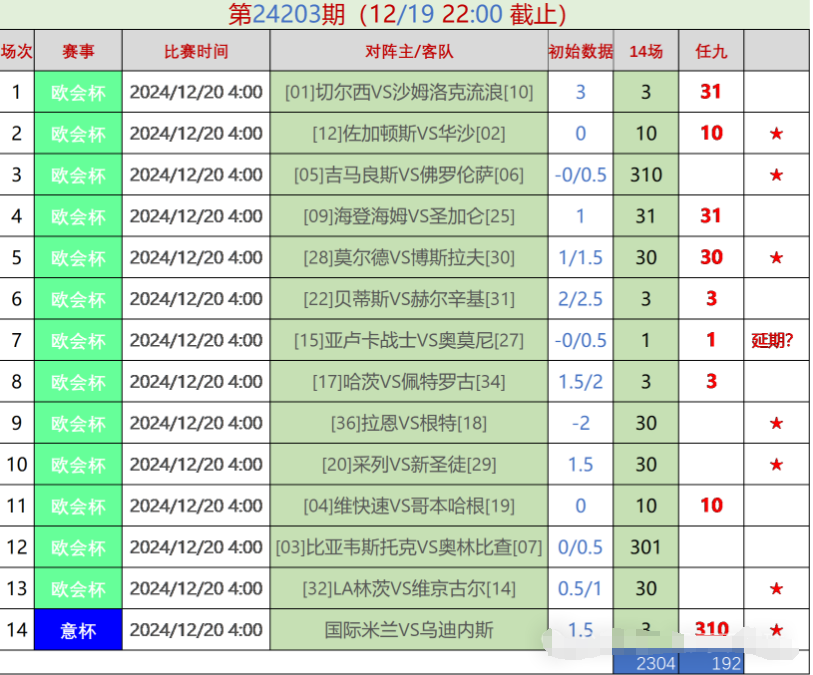Select the 初始数据 column header
Image resolution: width=813 pixels, height=675 pixels.
pos(580,51)
